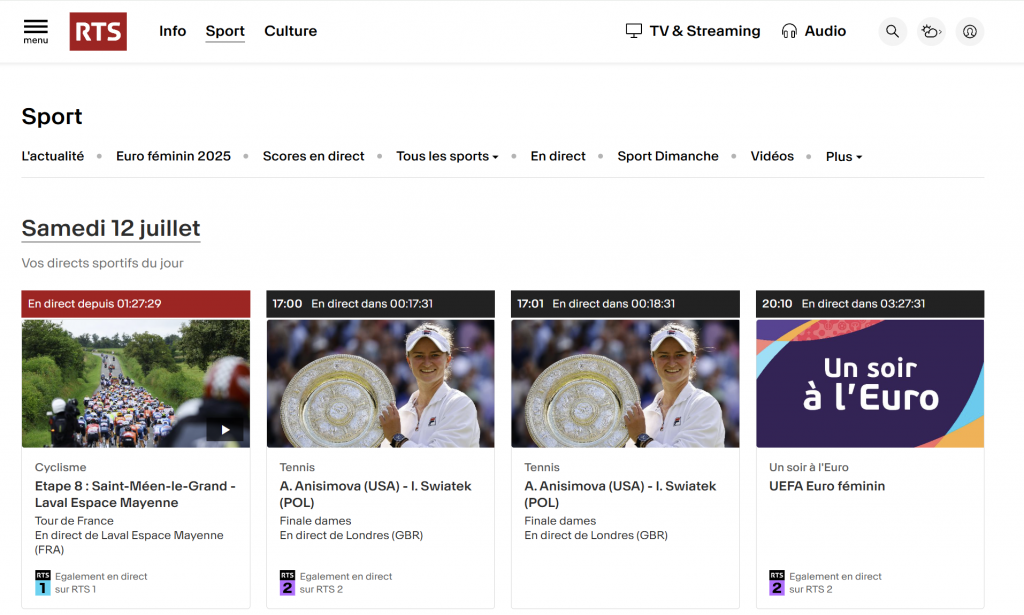Open Anisimova - Swiatek title on the 17:00 card
This screenshot has height=615, width=1024.
[x=376, y=494]
